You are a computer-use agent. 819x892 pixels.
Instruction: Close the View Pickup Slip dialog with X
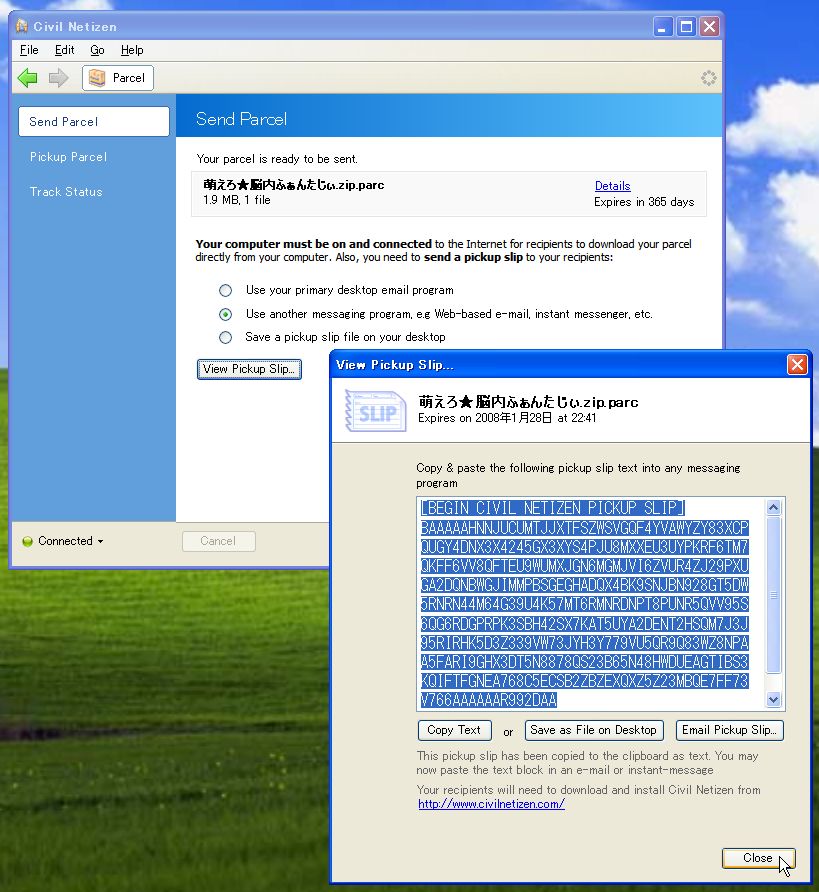797,365
